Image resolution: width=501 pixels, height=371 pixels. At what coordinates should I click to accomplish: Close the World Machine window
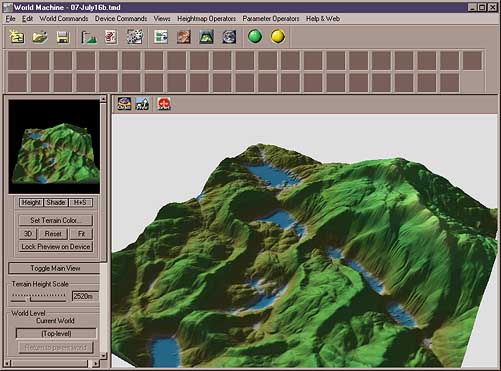tap(492, 7)
